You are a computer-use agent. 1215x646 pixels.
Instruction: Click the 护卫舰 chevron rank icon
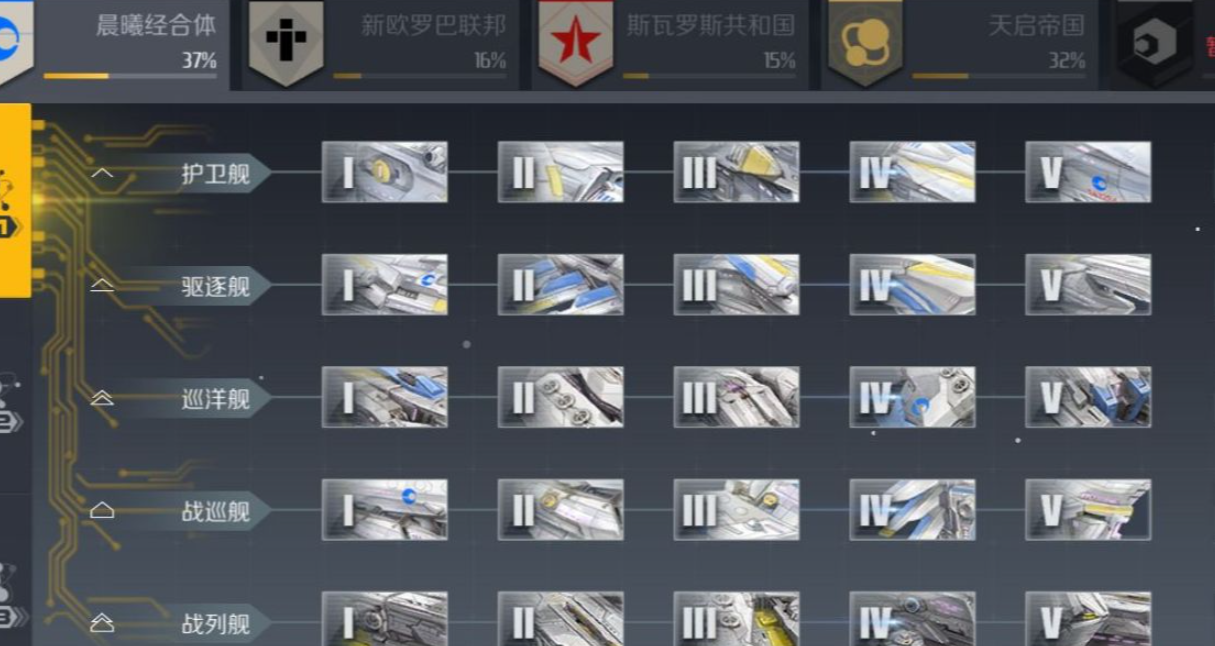(102, 173)
